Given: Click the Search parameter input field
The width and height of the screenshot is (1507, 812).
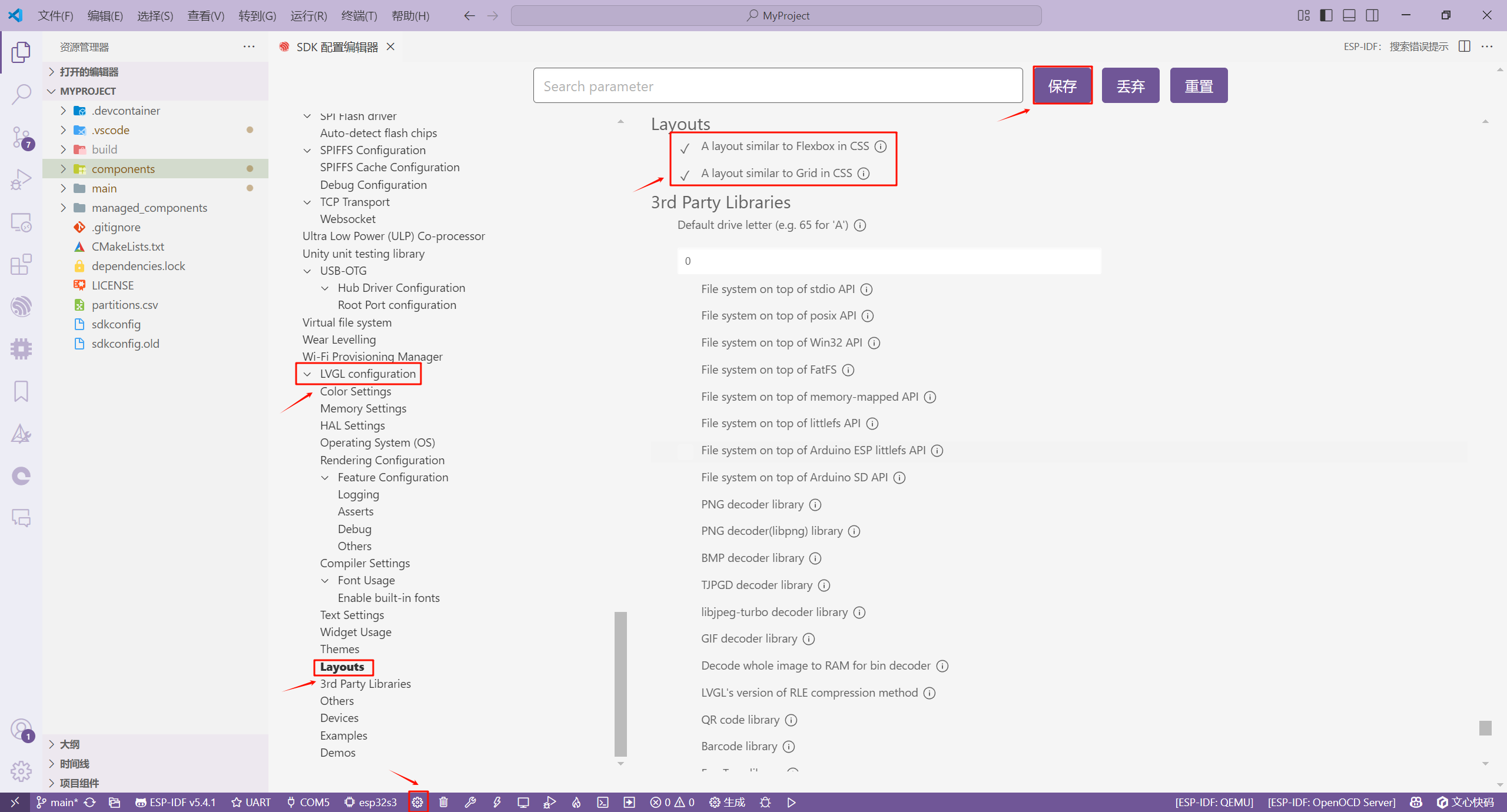Looking at the screenshot, I should pyautogui.click(x=777, y=86).
